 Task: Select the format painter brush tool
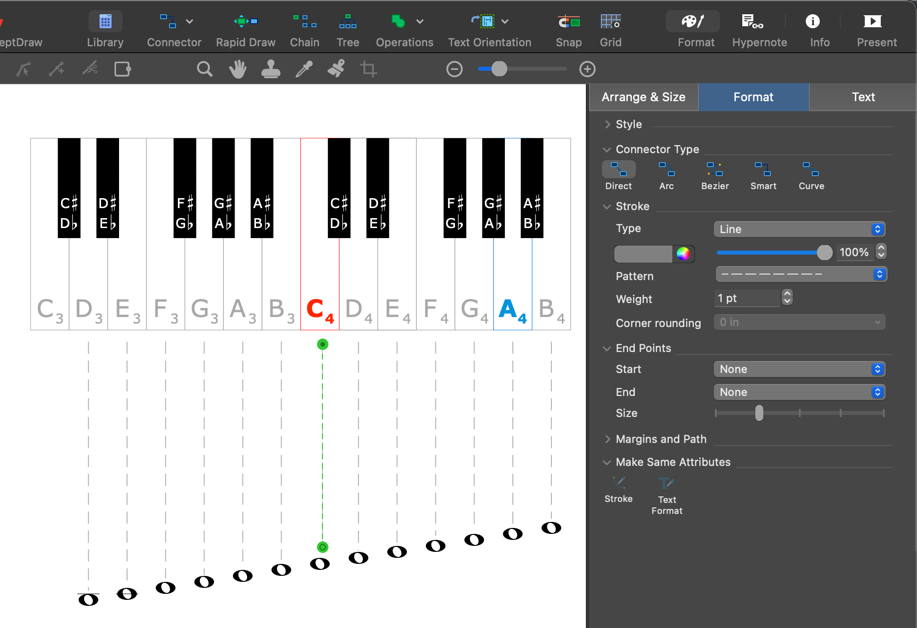(x=336, y=69)
